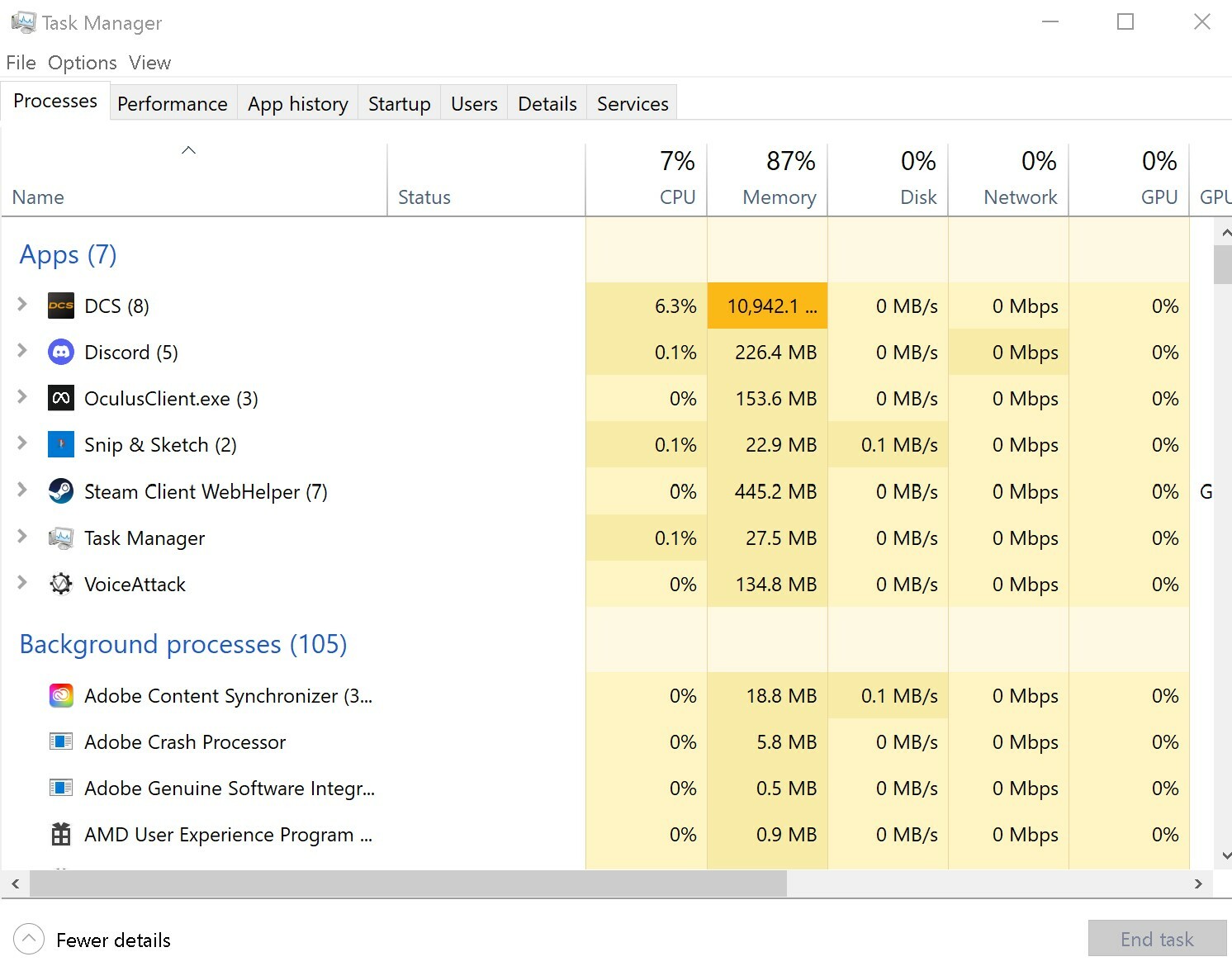Switch to the App history tab

point(298,103)
